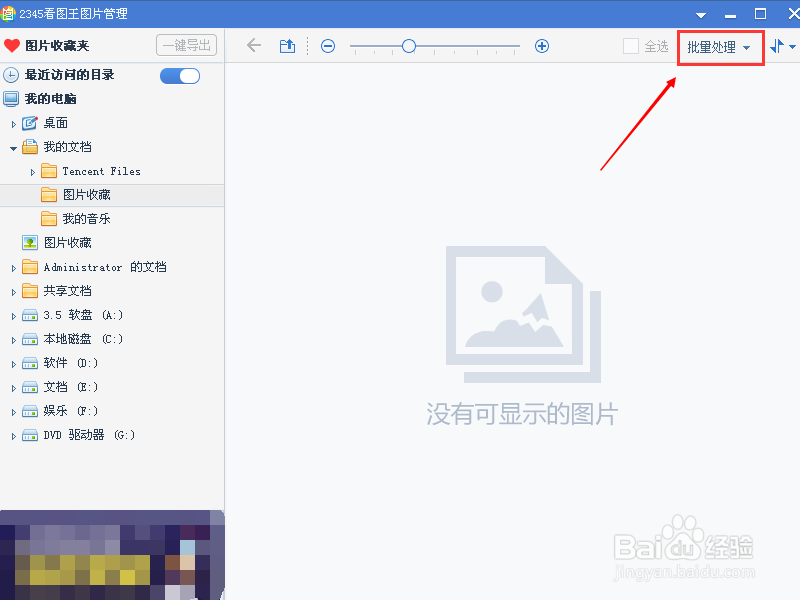Expand the 共享文档 node
This screenshot has width=800, height=600.
coord(13,292)
